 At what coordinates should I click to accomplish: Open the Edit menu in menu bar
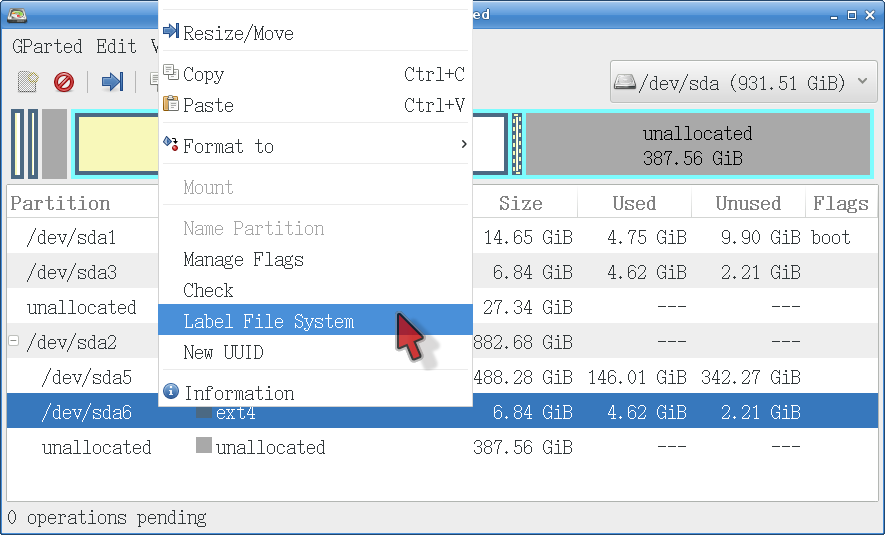tap(116, 47)
